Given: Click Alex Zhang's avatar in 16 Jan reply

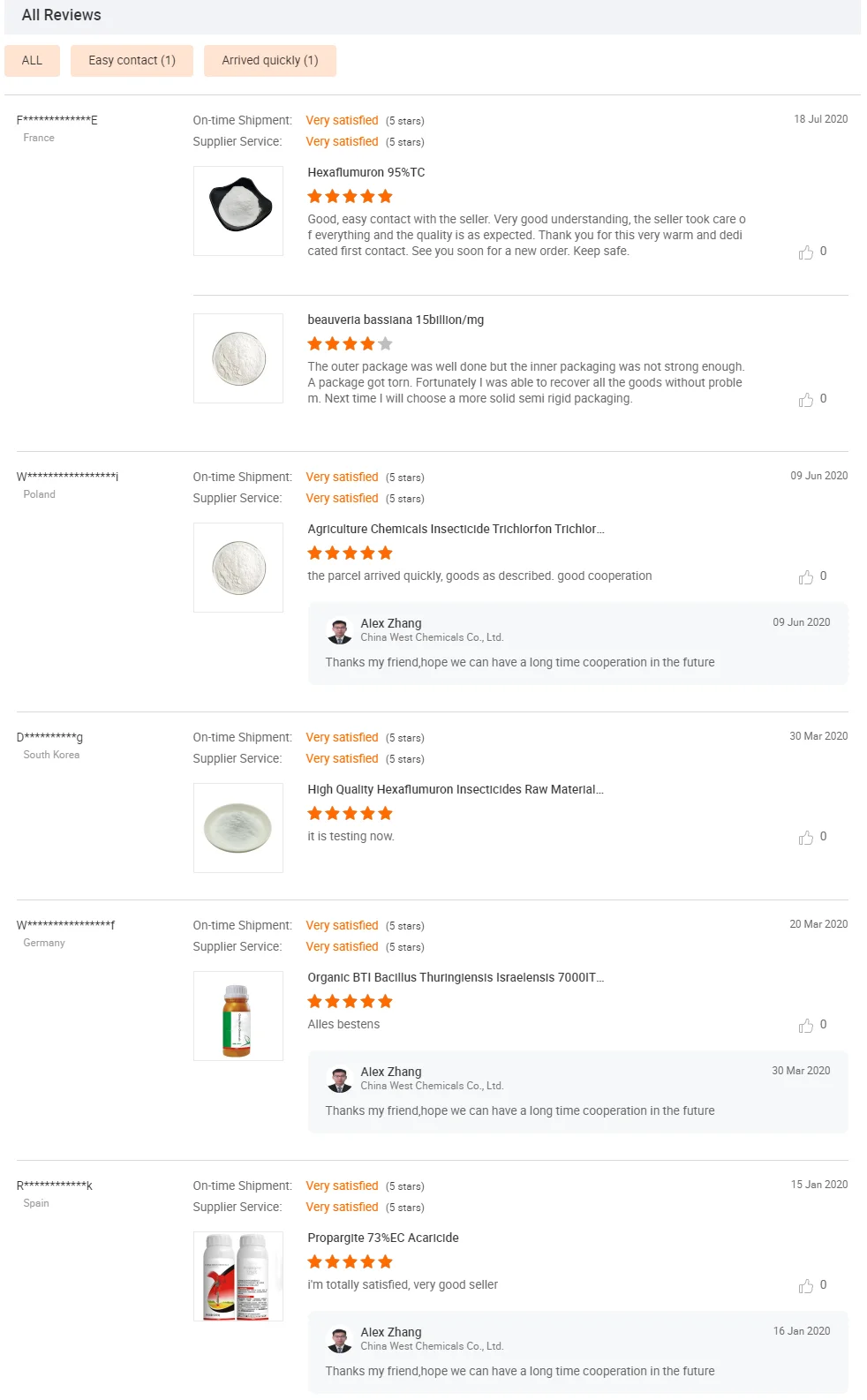Looking at the screenshot, I should pyautogui.click(x=340, y=1340).
